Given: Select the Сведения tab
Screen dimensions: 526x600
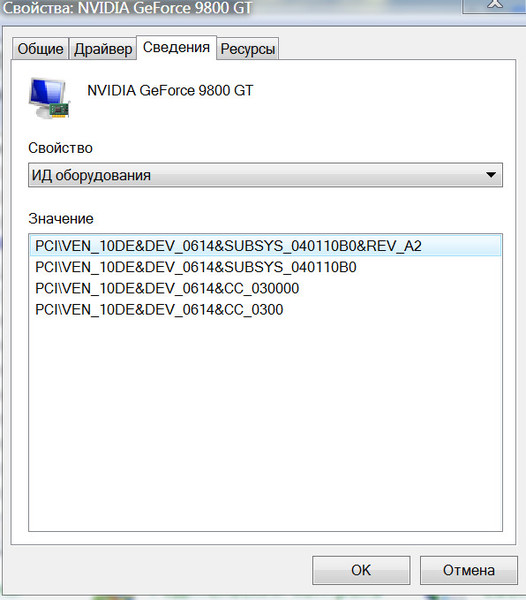Looking at the screenshot, I should (176, 47).
